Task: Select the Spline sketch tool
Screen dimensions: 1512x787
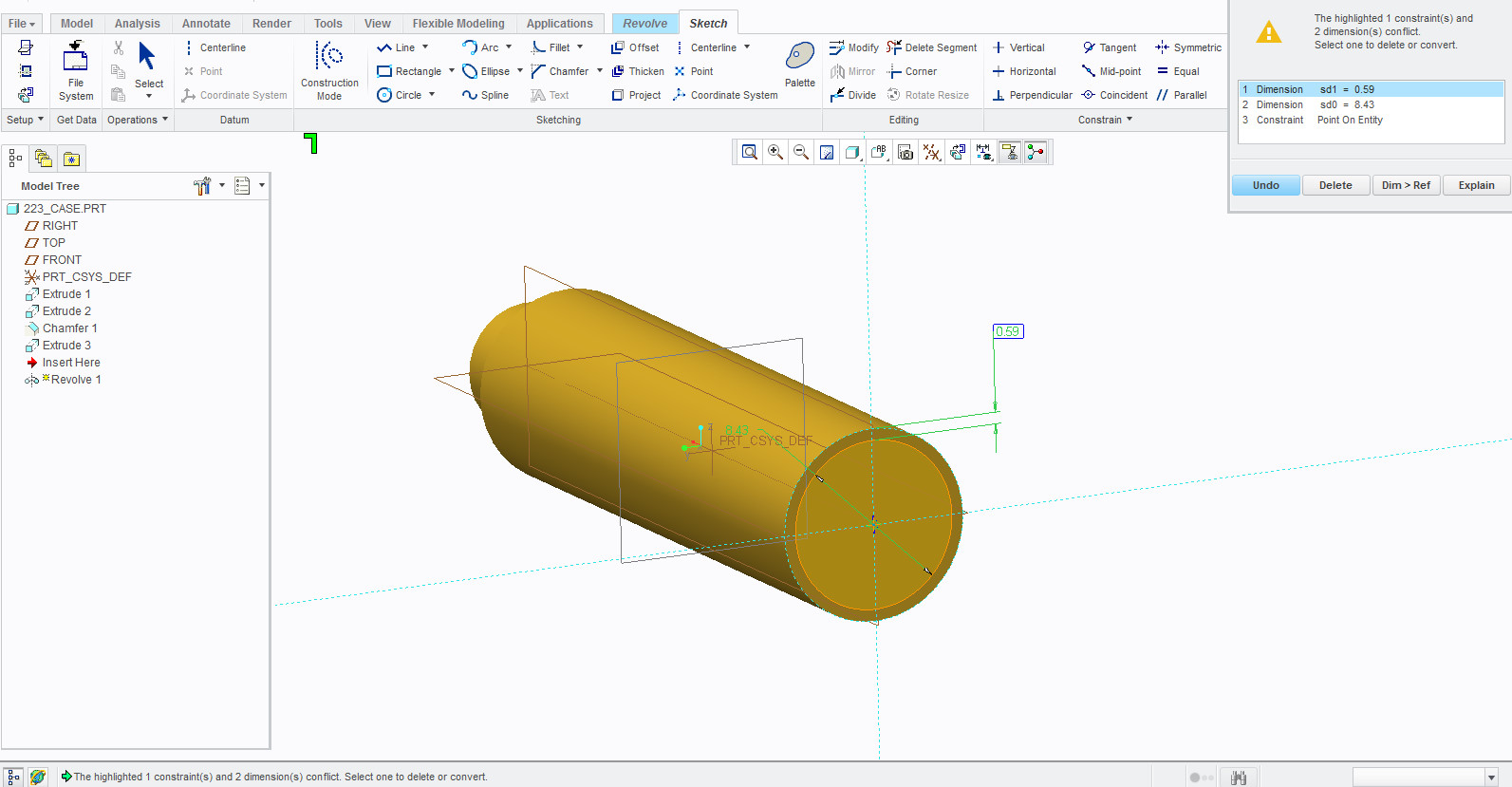Action: pyautogui.click(x=486, y=95)
